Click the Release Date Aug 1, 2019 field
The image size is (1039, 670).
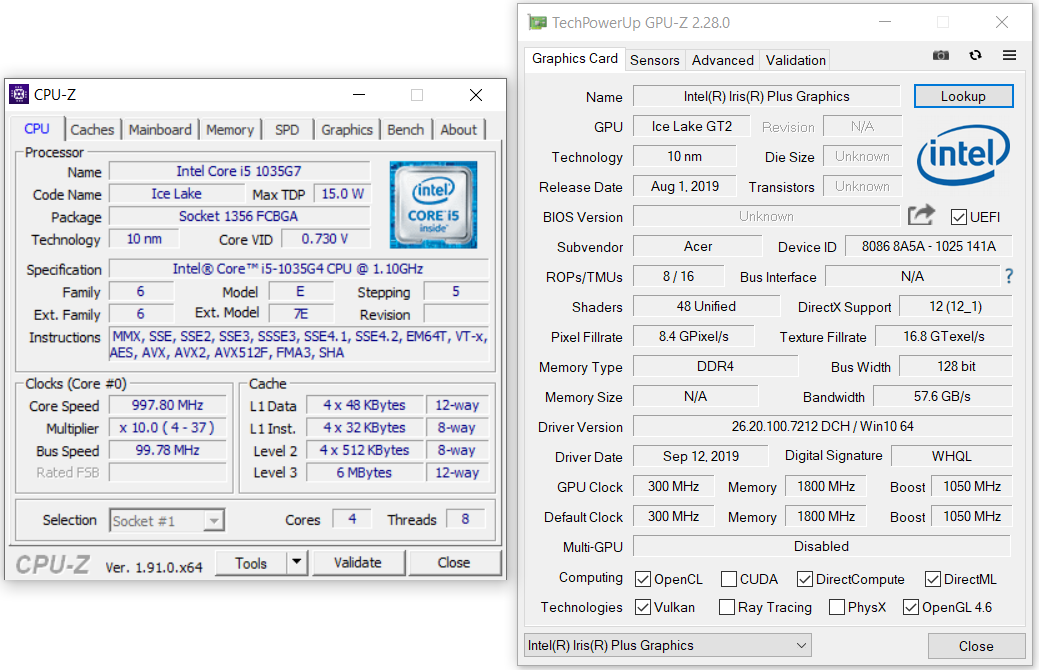click(684, 186)
